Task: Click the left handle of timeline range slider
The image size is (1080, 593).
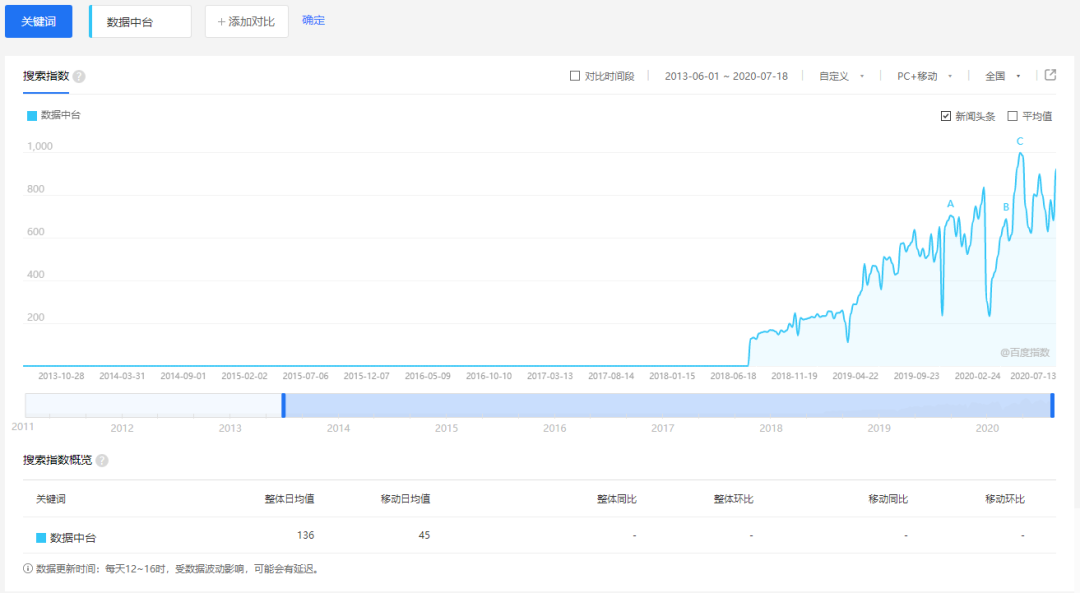Action: click(283, 405)
